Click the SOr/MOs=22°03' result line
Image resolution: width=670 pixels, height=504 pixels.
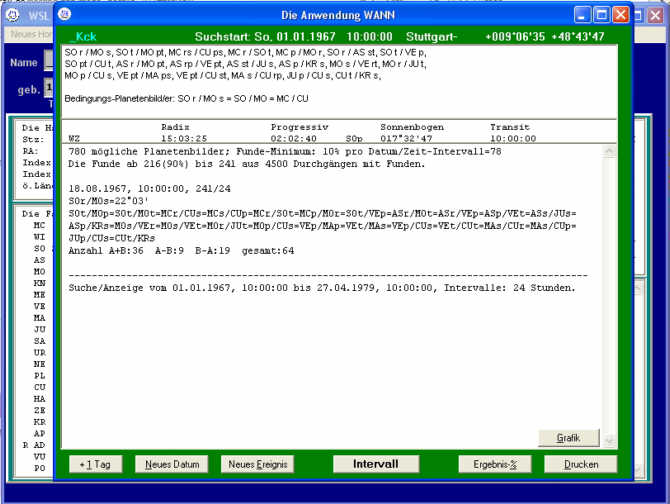109,201
